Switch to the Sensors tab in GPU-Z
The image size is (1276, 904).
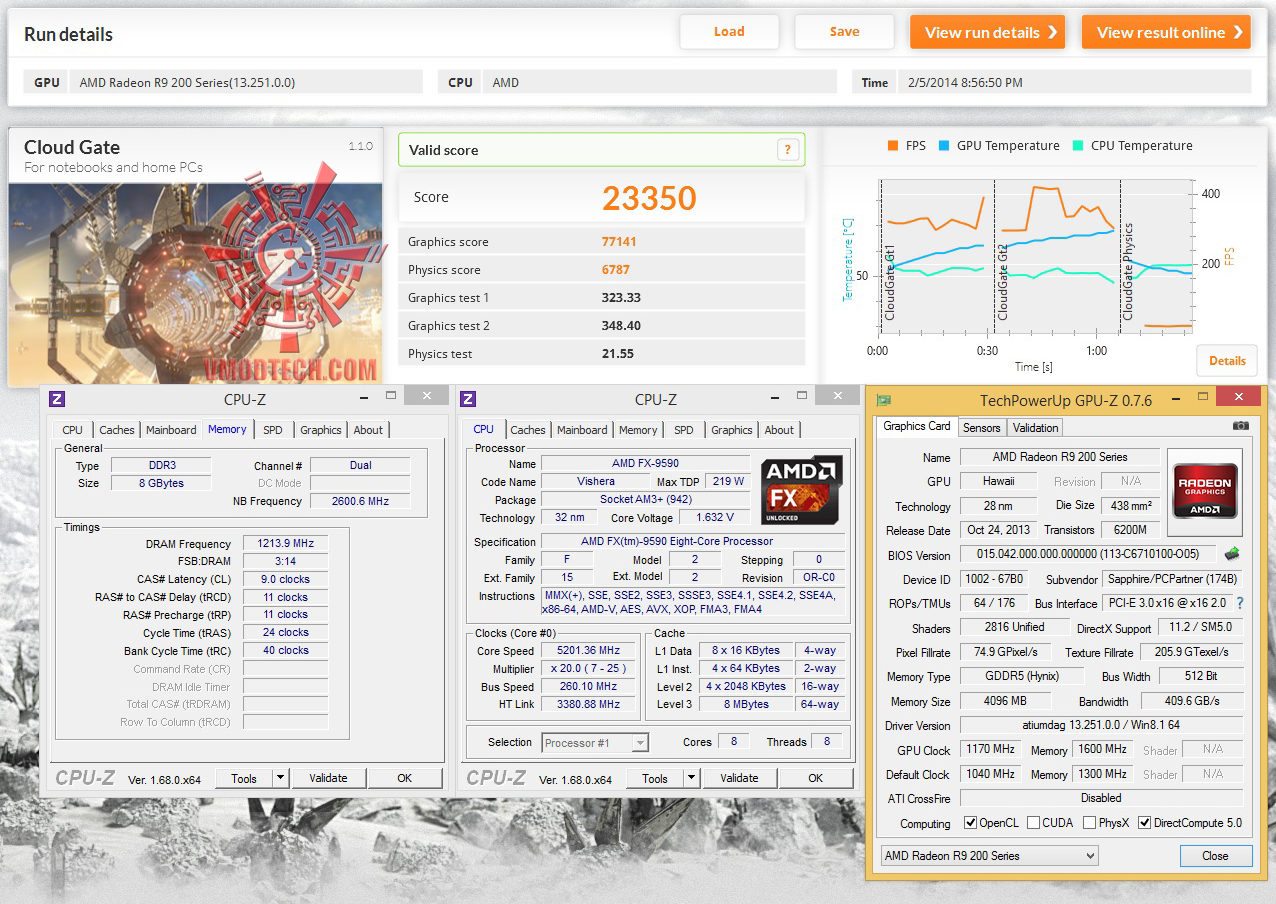(981, 428)
